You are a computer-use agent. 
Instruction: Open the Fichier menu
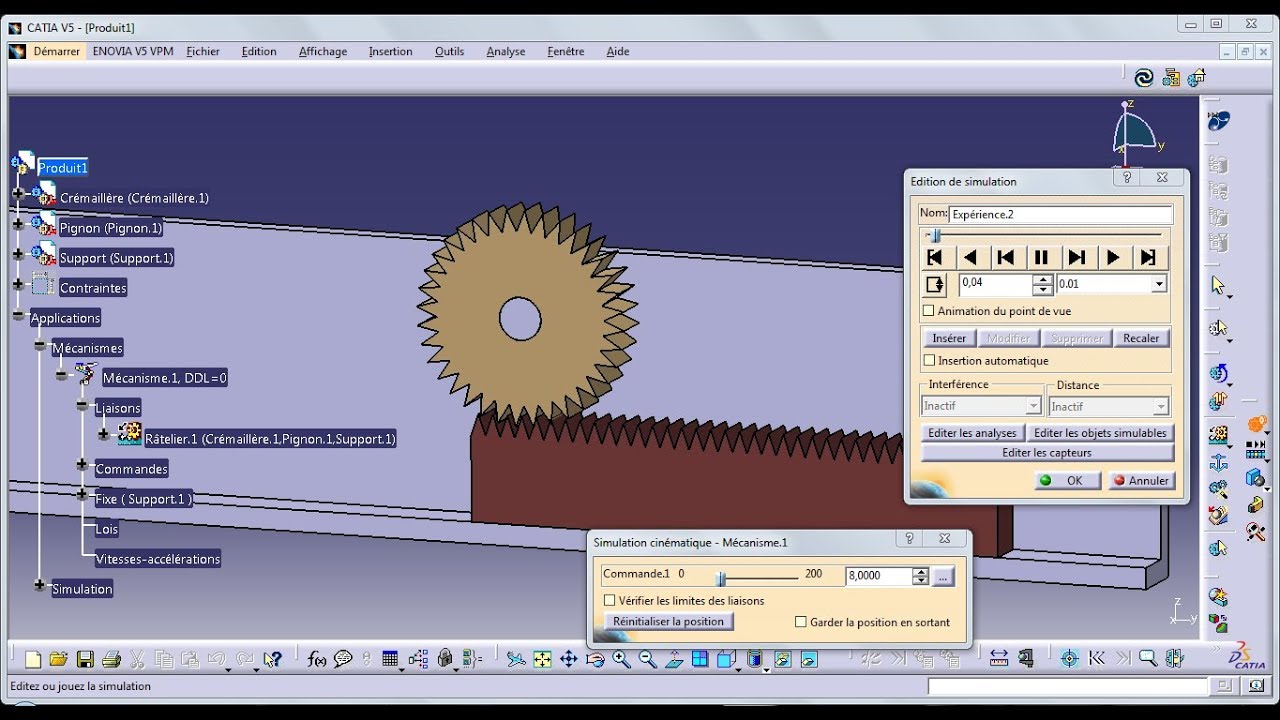point(203,51)
